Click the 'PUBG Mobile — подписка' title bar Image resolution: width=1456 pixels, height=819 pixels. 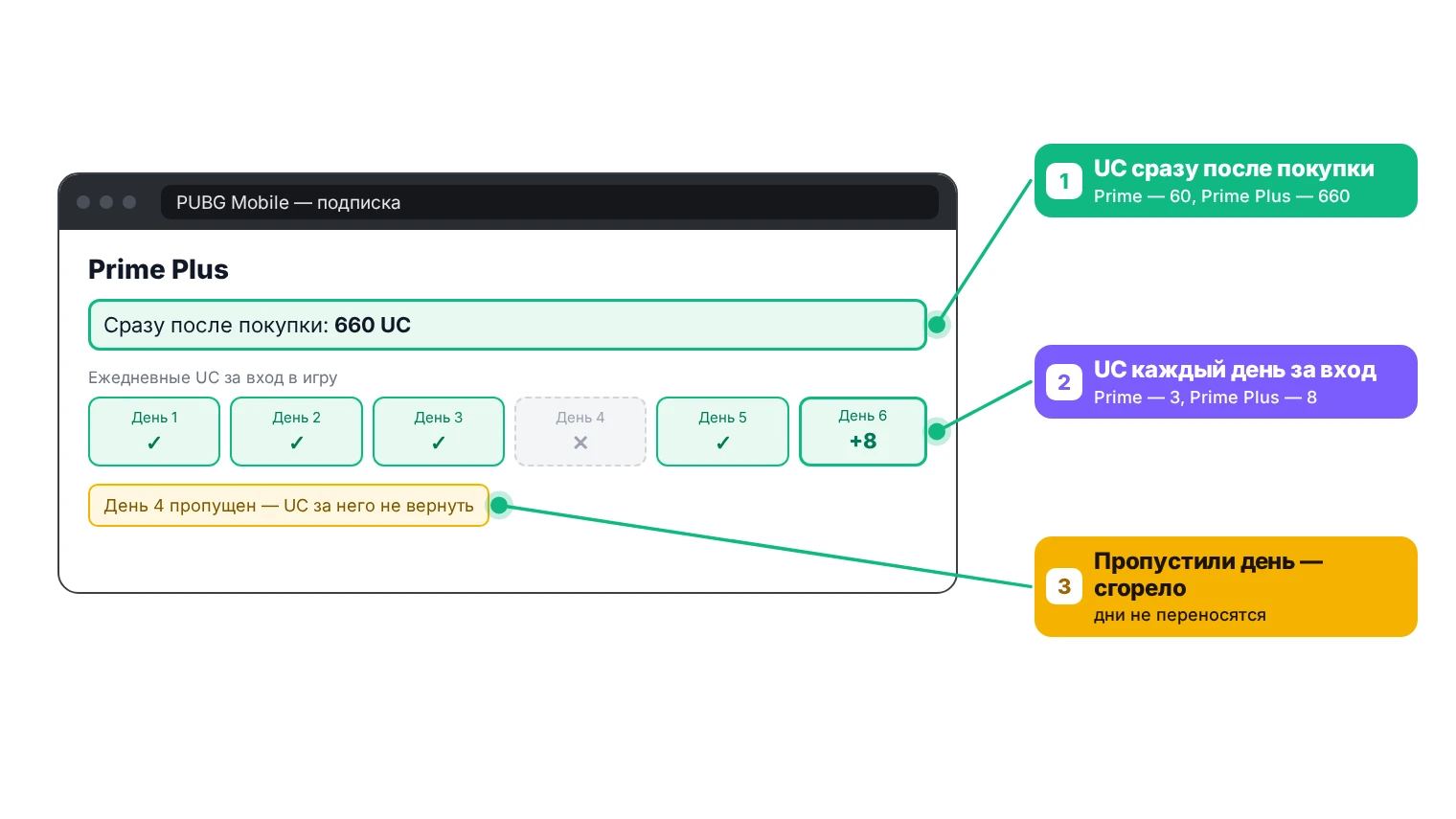point(550,202)
